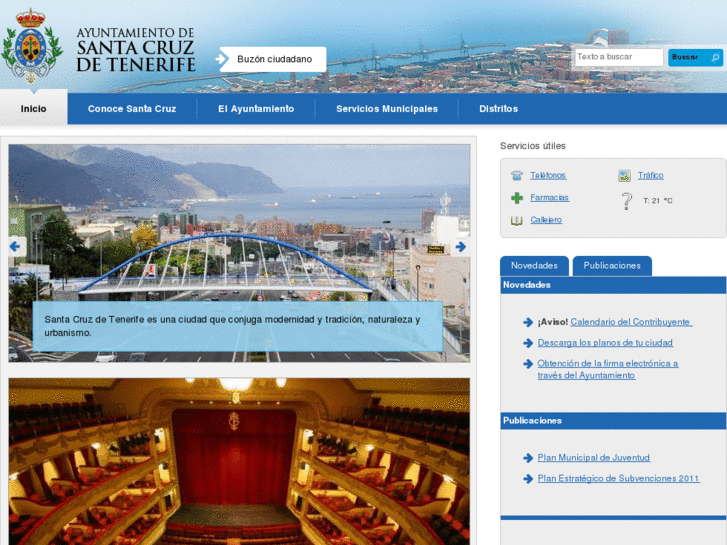Click the slideshow caption about Santa Cruz

(237, 326)
